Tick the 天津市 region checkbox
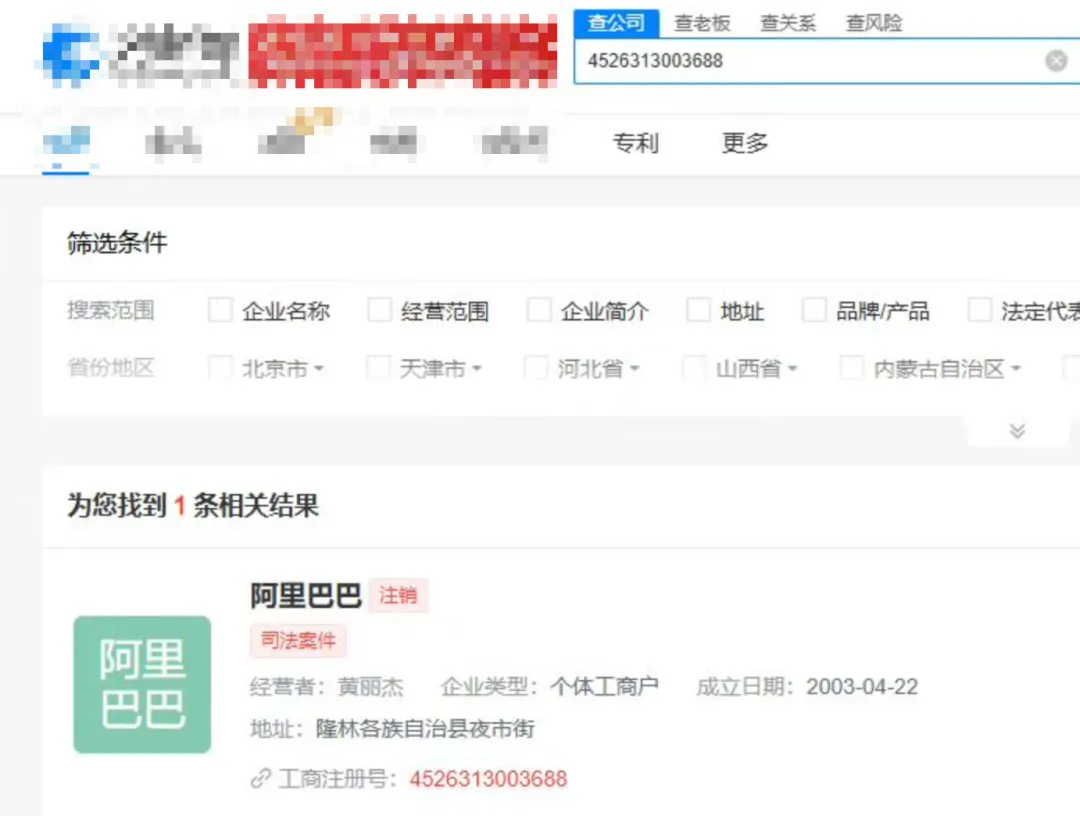The image size is (1080, 816). [x=378, y=367]
